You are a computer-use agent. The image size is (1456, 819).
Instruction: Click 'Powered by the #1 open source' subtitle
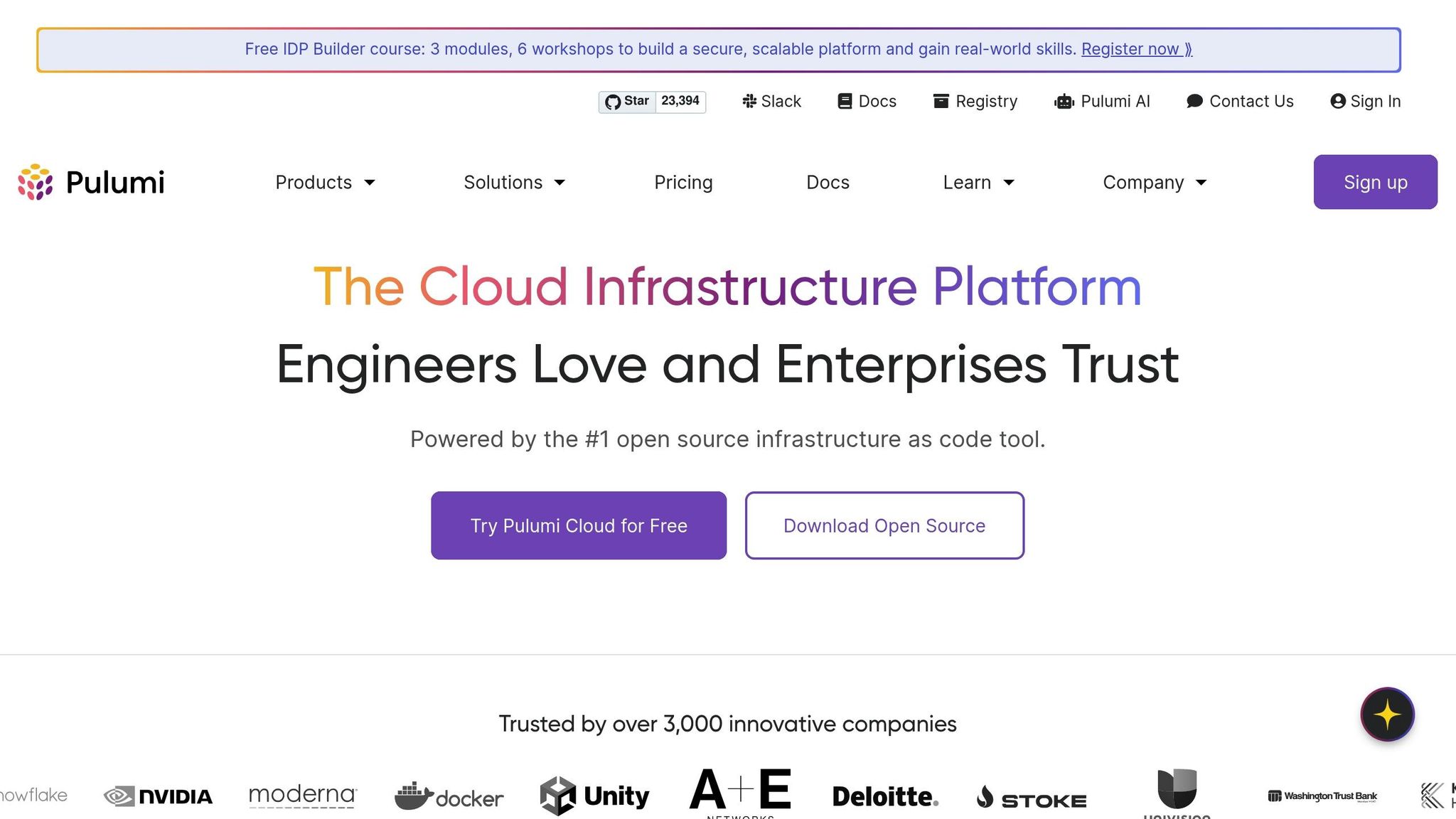(x=727, y=439)
